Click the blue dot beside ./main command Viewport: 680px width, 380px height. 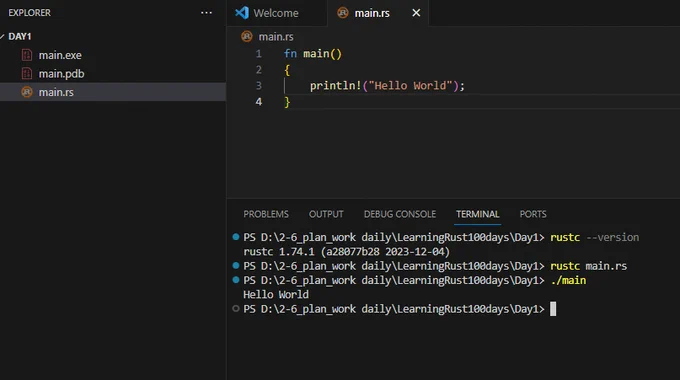pos(235,280)
